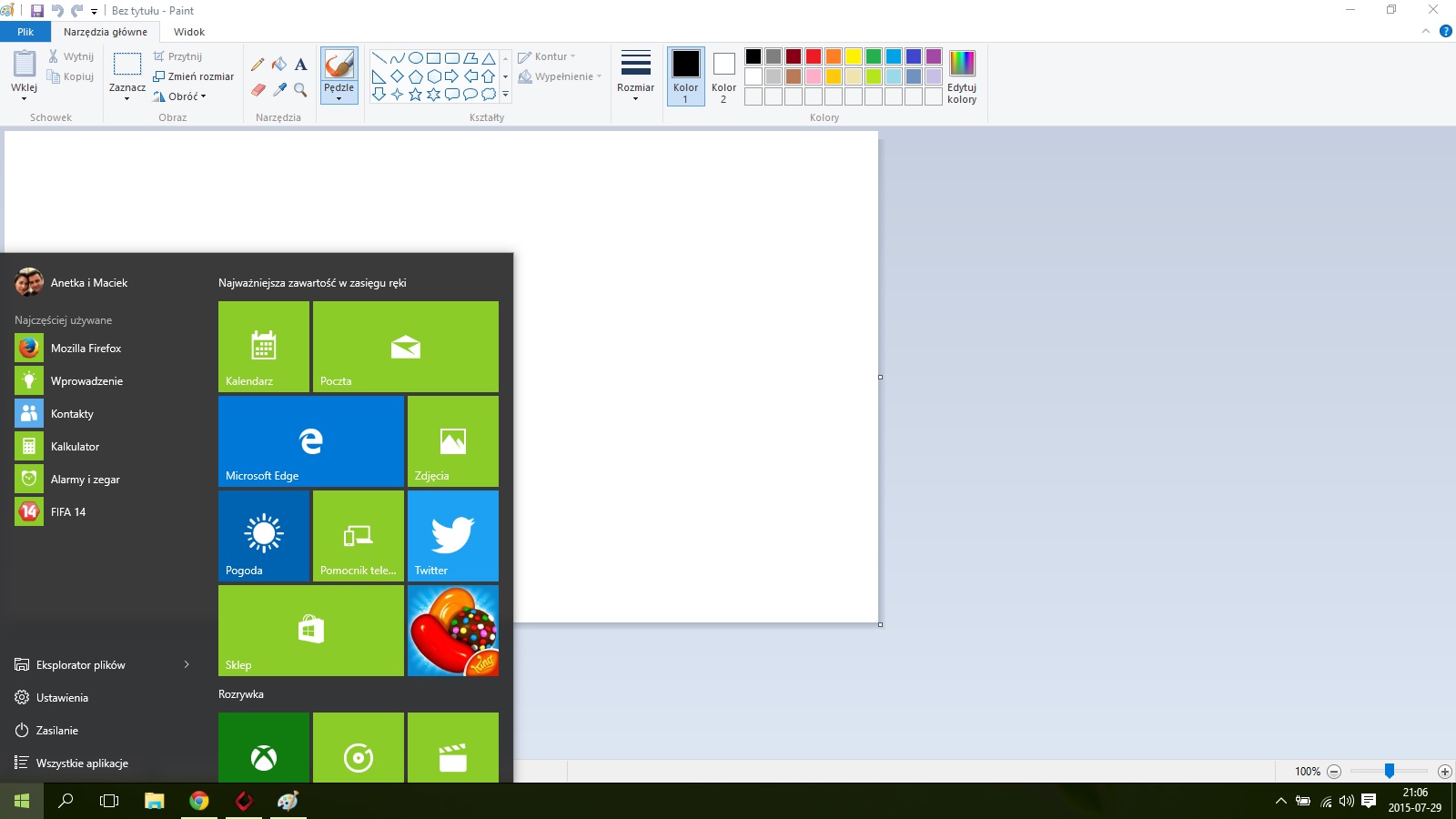Pick the diamond shape
This screenshot has width=1456, height=819.
(397, 76)
